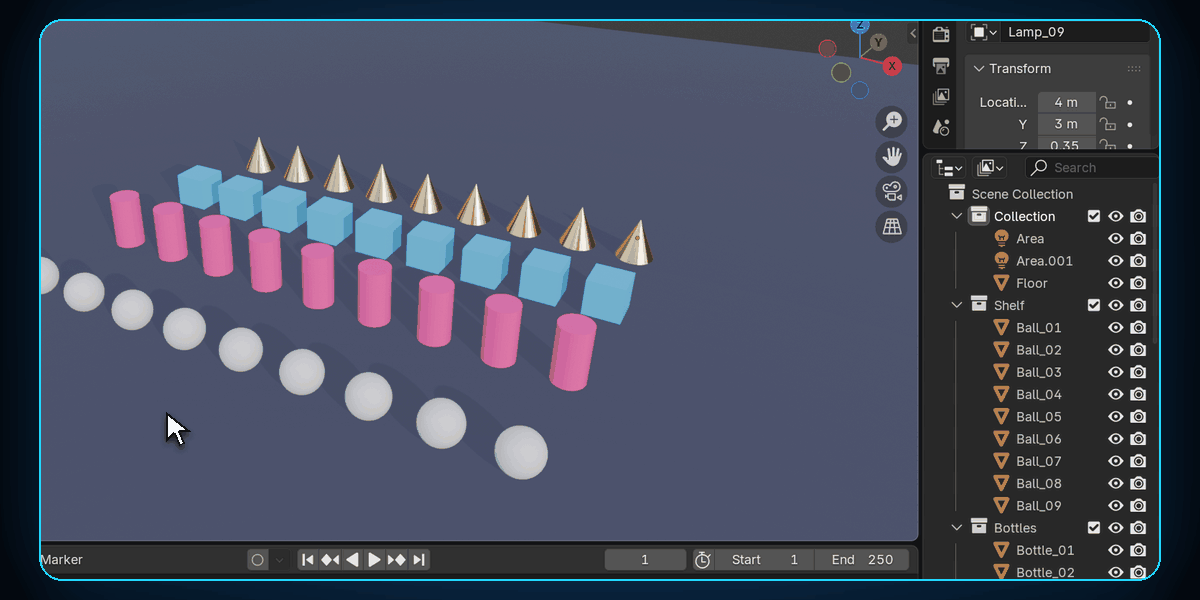The height and width of the screenshot is (600, 1200).
Task: Jump to the timeline end frame
Action: (419, 560)
